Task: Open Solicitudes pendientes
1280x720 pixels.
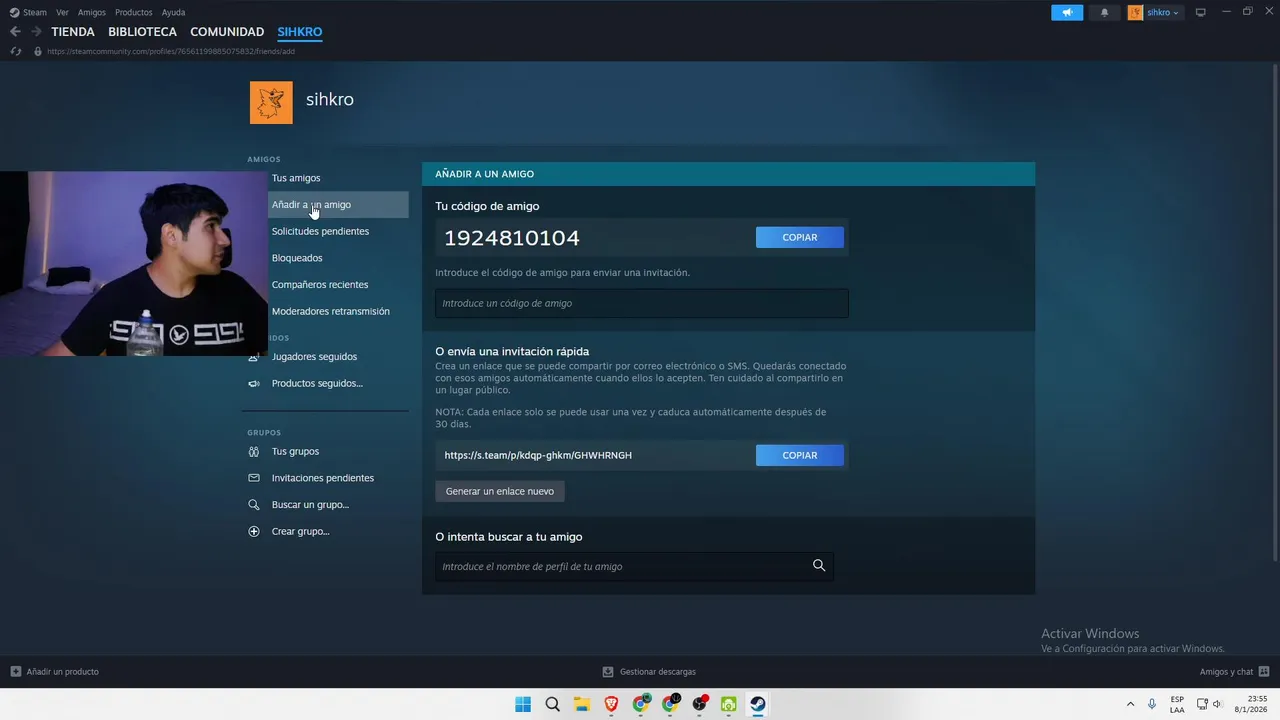Action: (320, 231)
